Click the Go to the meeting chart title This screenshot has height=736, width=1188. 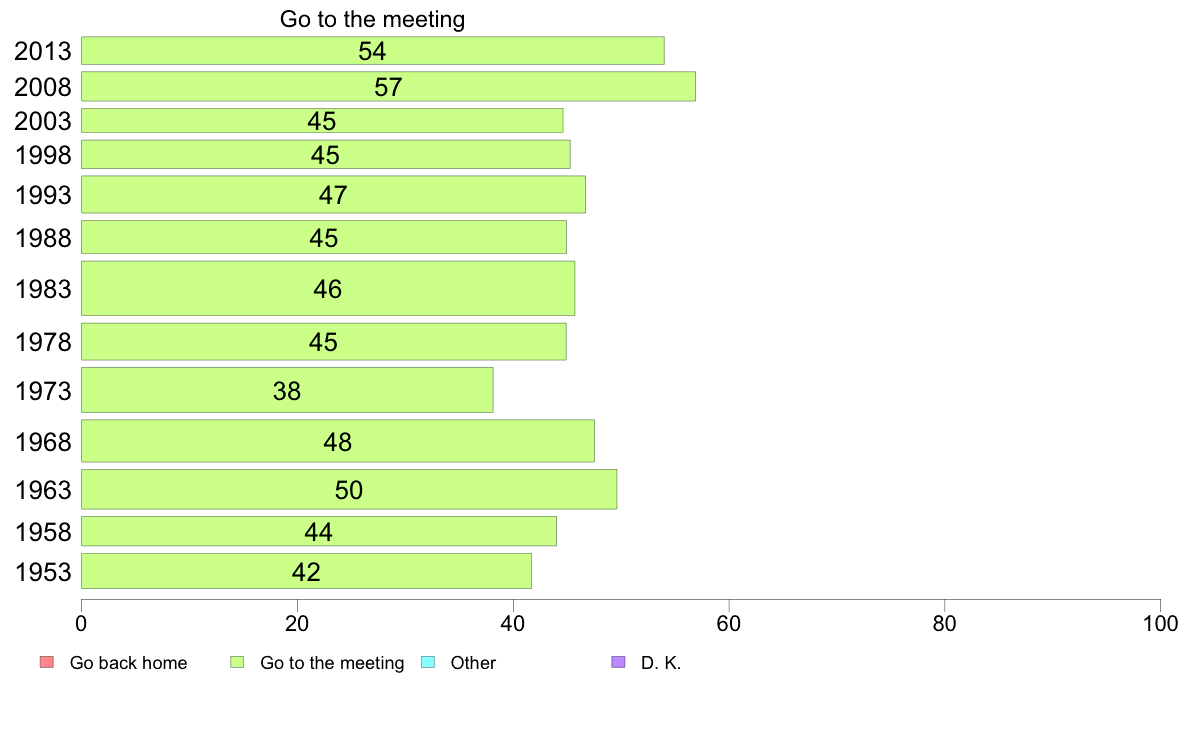372,19
